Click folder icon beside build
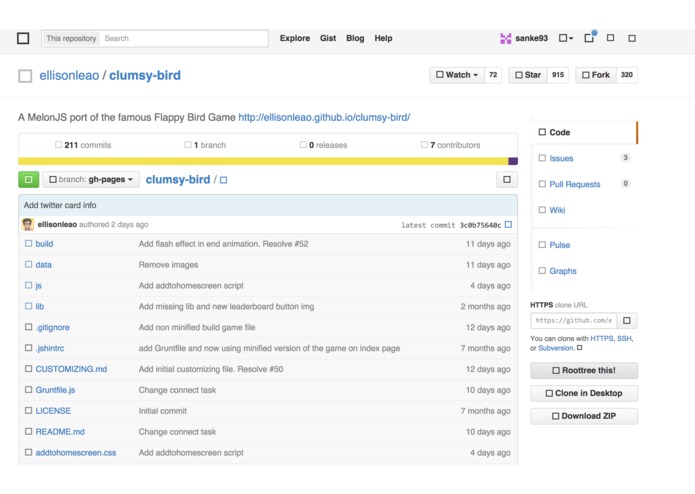 pos(28,244)
